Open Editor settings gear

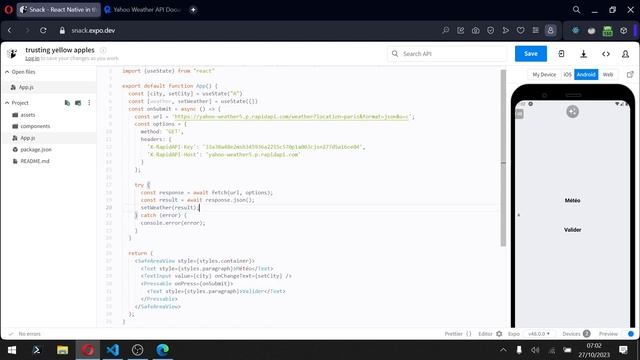coord(499,333)
